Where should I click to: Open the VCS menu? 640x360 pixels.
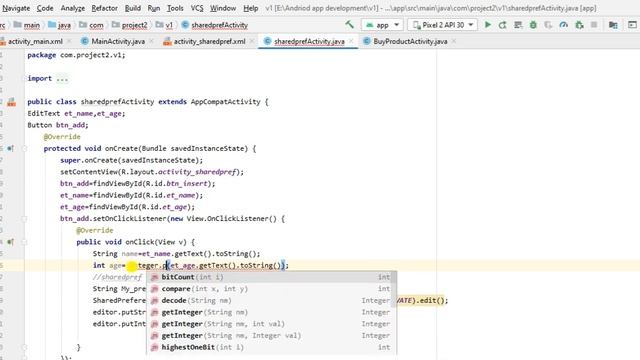(197, 8)
